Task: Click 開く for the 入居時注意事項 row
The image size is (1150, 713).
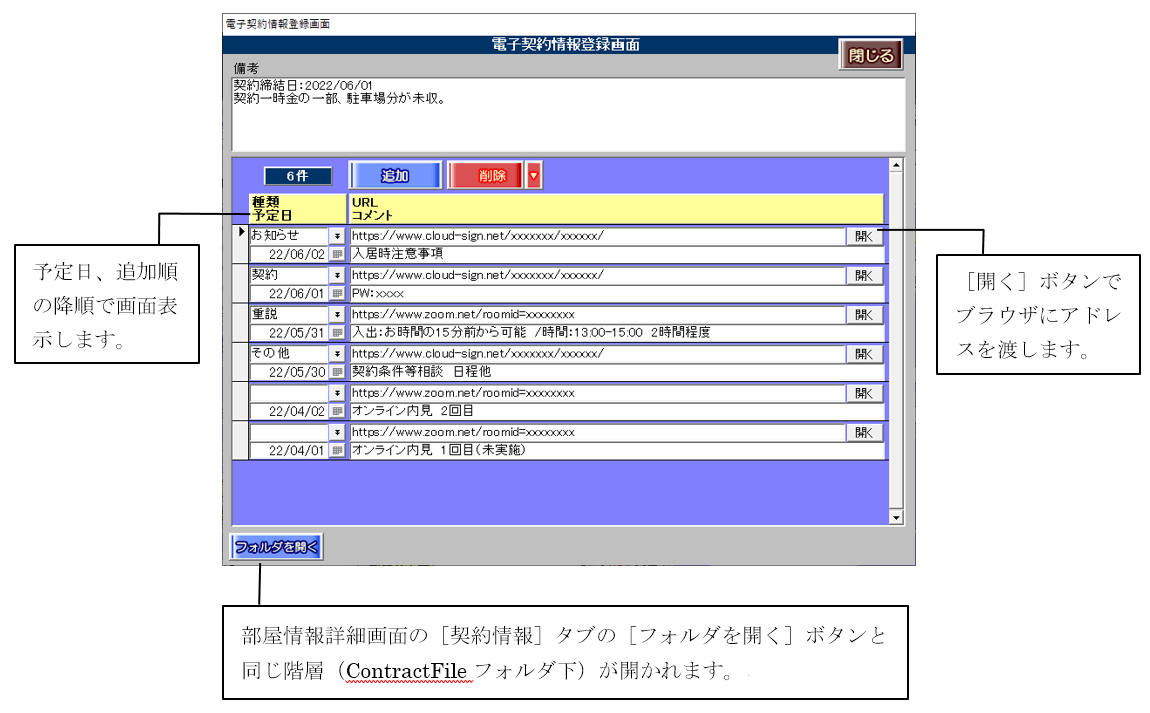Action: (864, 236)
